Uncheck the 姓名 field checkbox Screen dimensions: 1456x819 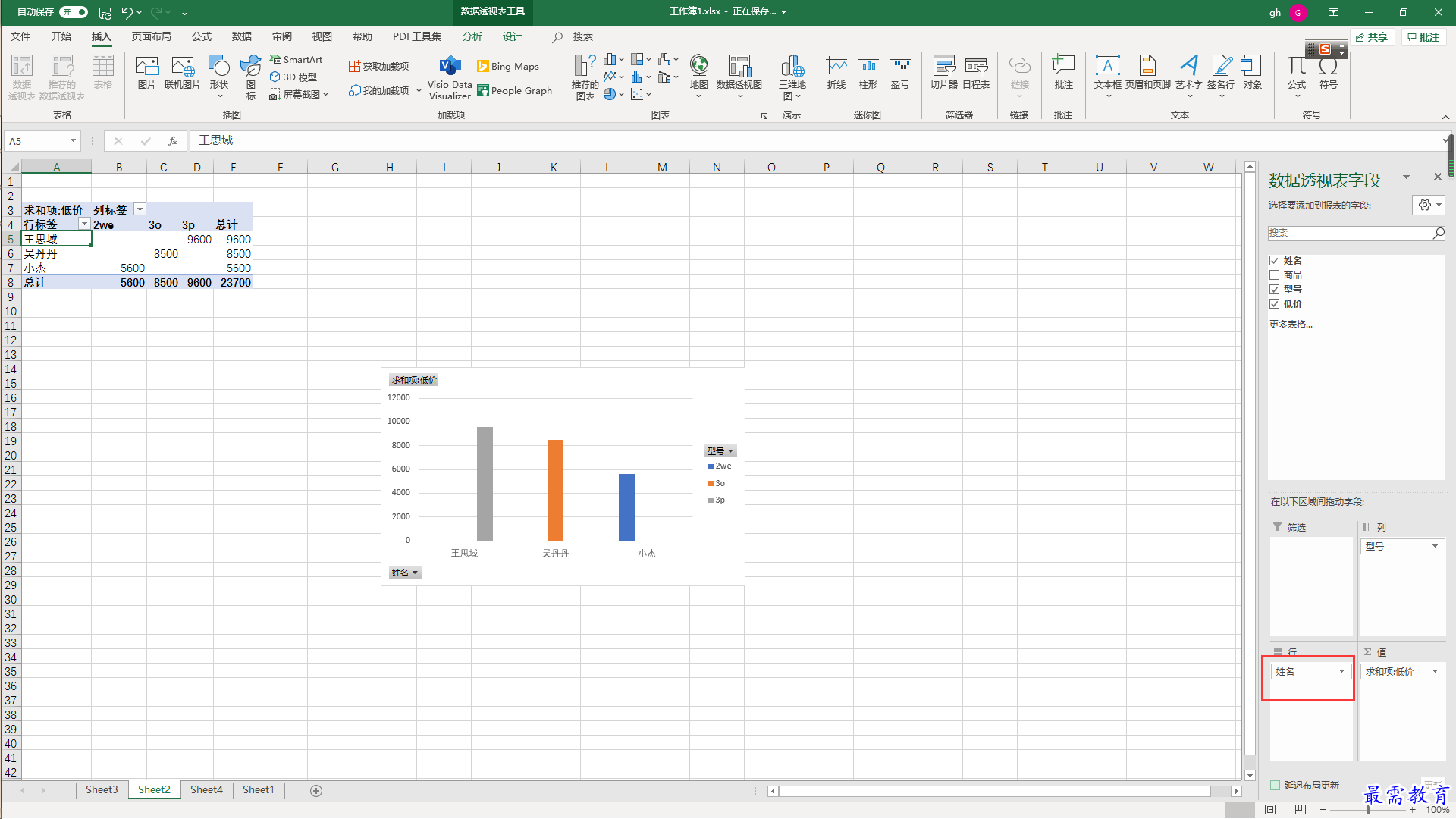(x=1275, y=261)
